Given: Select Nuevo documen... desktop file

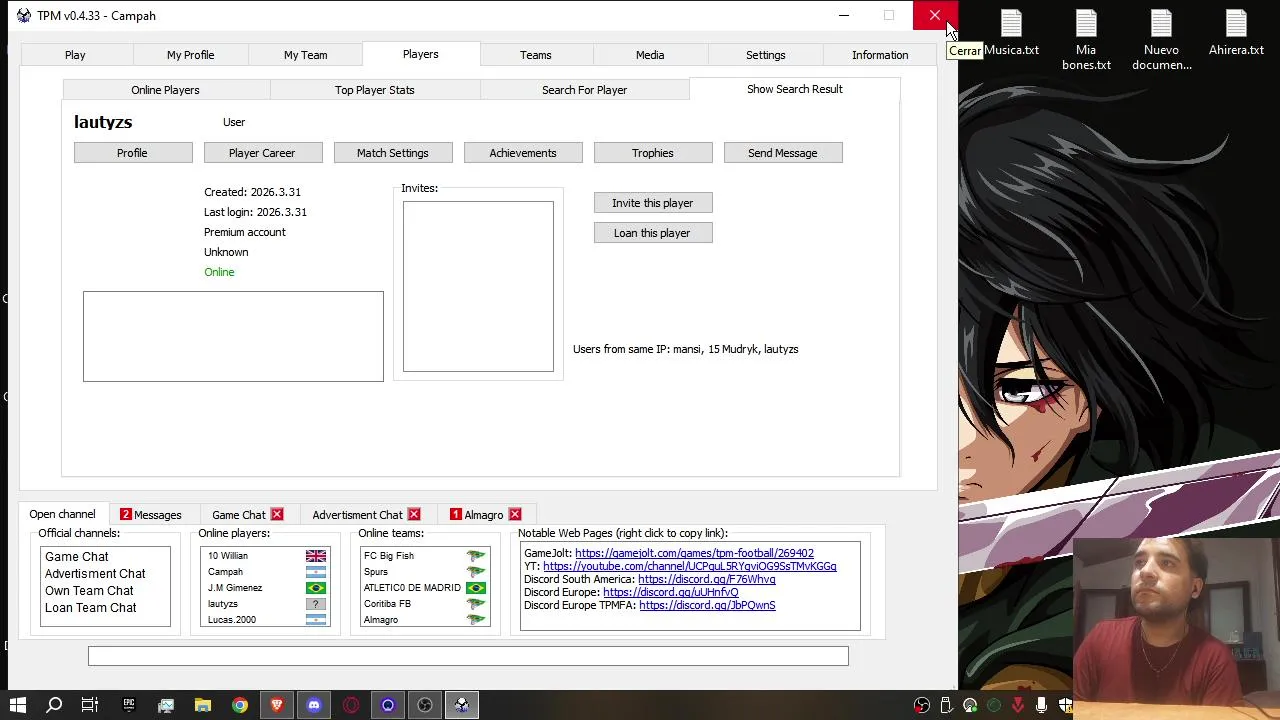Looking at the screenshot, I should pos(1161,40).
